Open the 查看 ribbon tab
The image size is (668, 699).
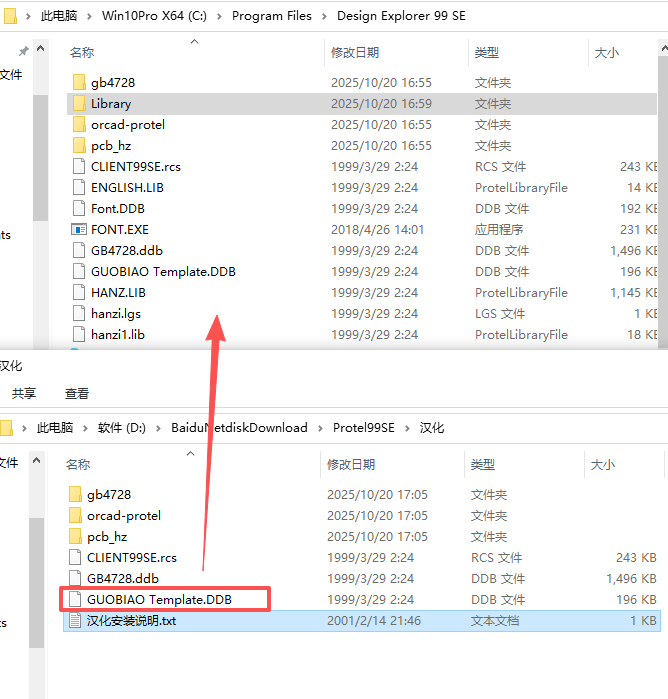point(77,393)
